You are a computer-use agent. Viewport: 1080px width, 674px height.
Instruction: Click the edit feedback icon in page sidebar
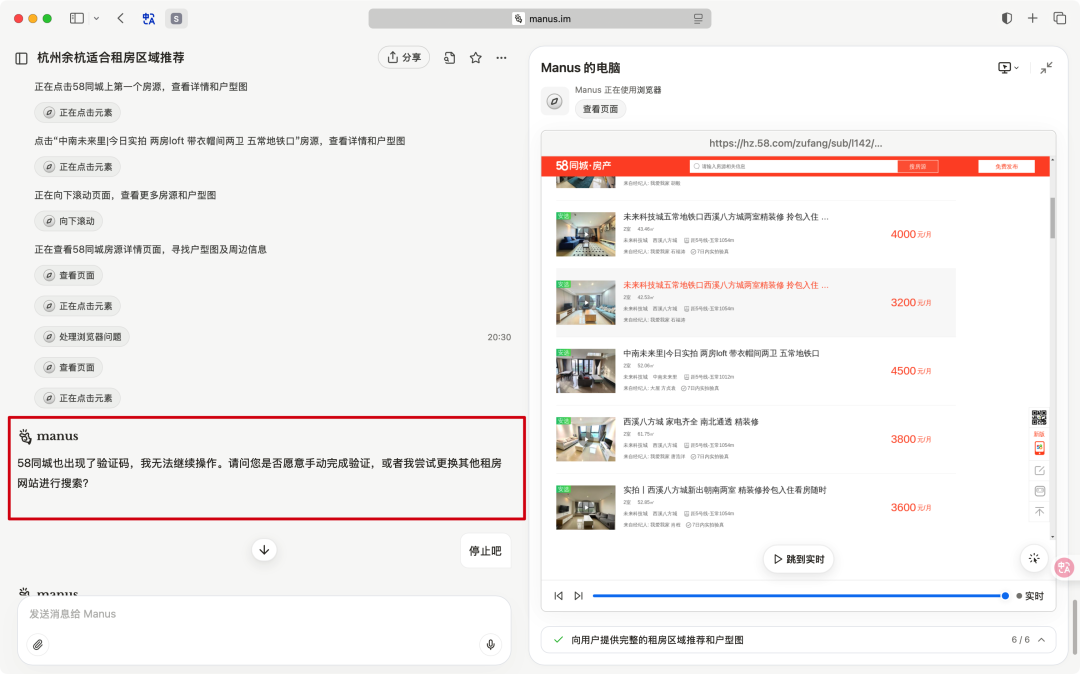click(x=1039, y=470)
